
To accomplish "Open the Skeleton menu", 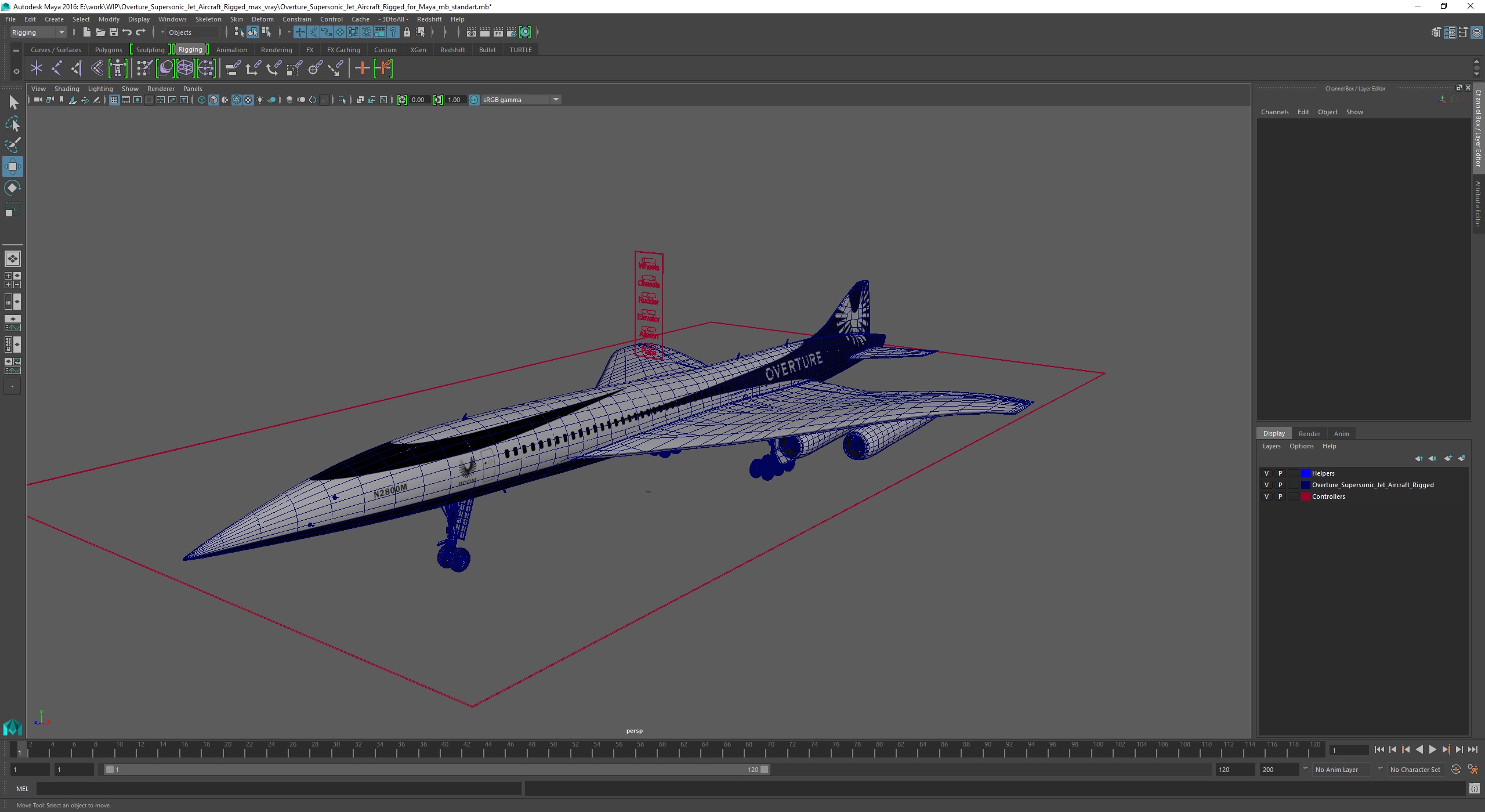I will click(208, 19).
